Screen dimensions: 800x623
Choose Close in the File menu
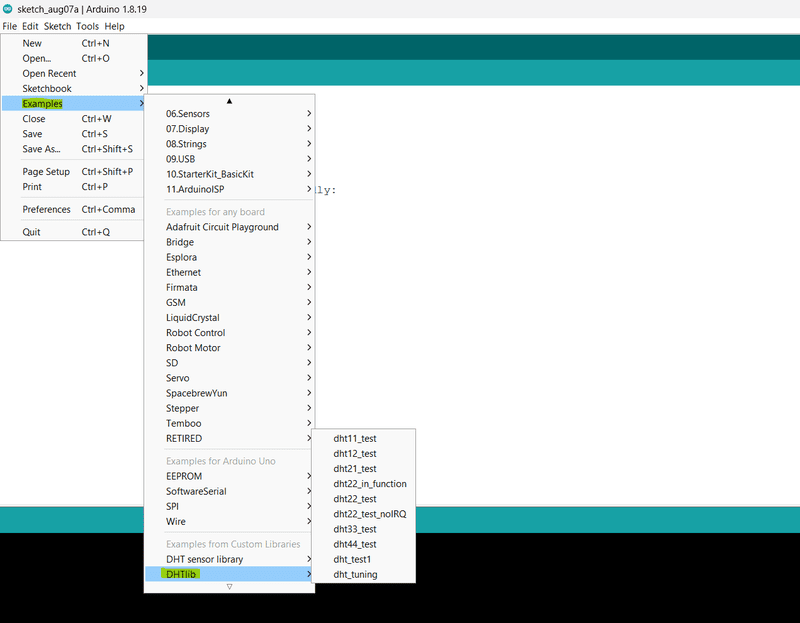coord(73,118)
